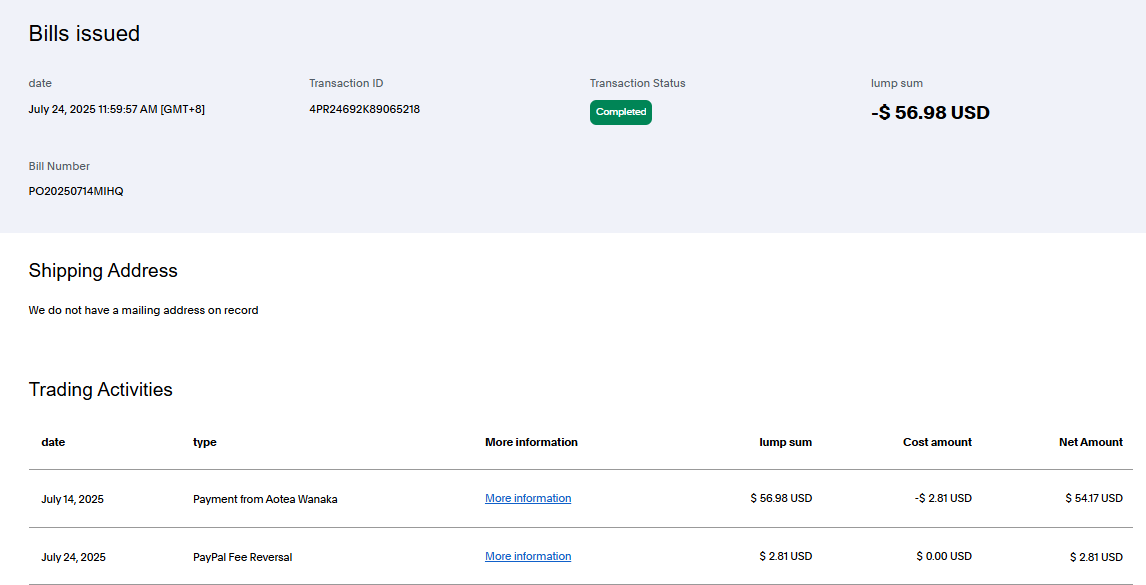Screen dimensions: 1146x585
Task: Click the -$ 56.98 USD total amount
Action: [930, 113]
